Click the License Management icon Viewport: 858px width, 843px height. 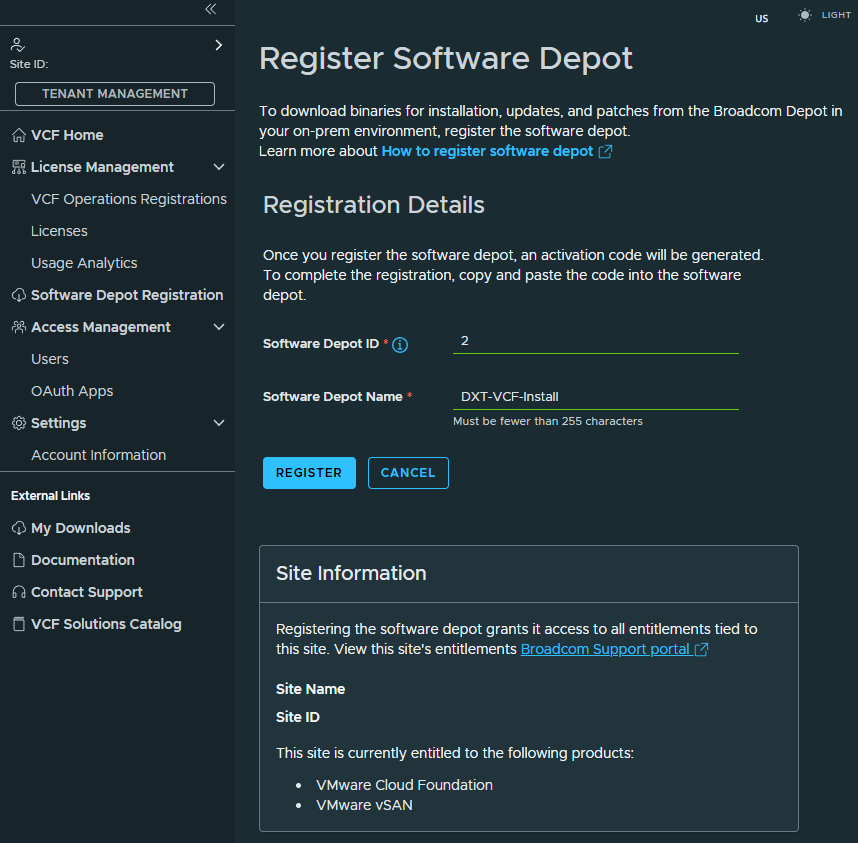[19, 167]
